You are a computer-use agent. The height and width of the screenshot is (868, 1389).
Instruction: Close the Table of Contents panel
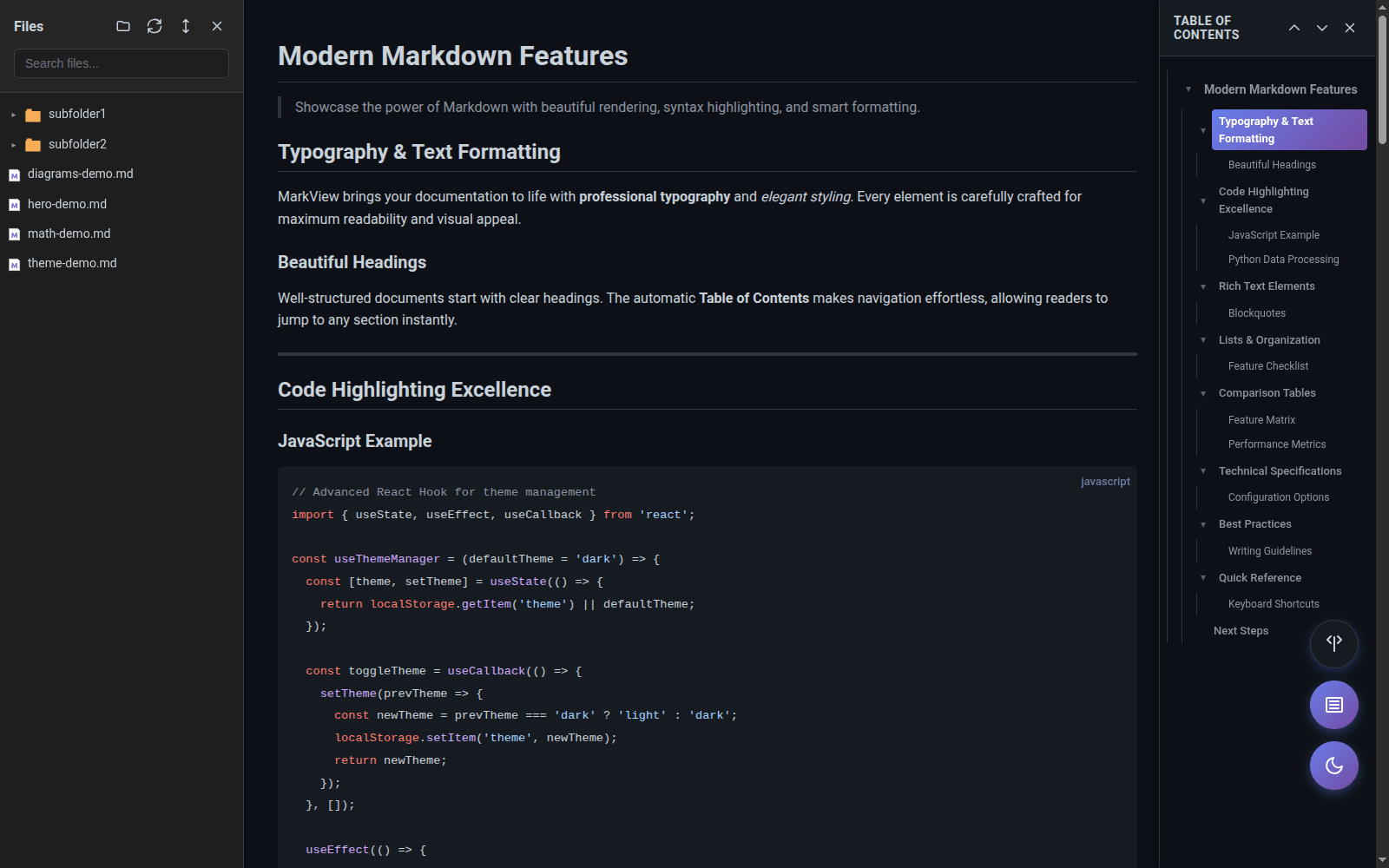point(1350,28)
